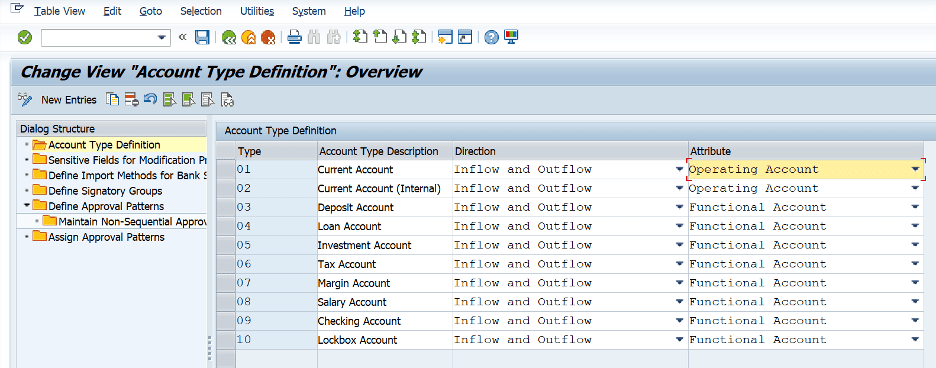Click the red Cancel icon in toolbar
The image size is (936, 368).
pyautogui.click(x=268, y=38)
